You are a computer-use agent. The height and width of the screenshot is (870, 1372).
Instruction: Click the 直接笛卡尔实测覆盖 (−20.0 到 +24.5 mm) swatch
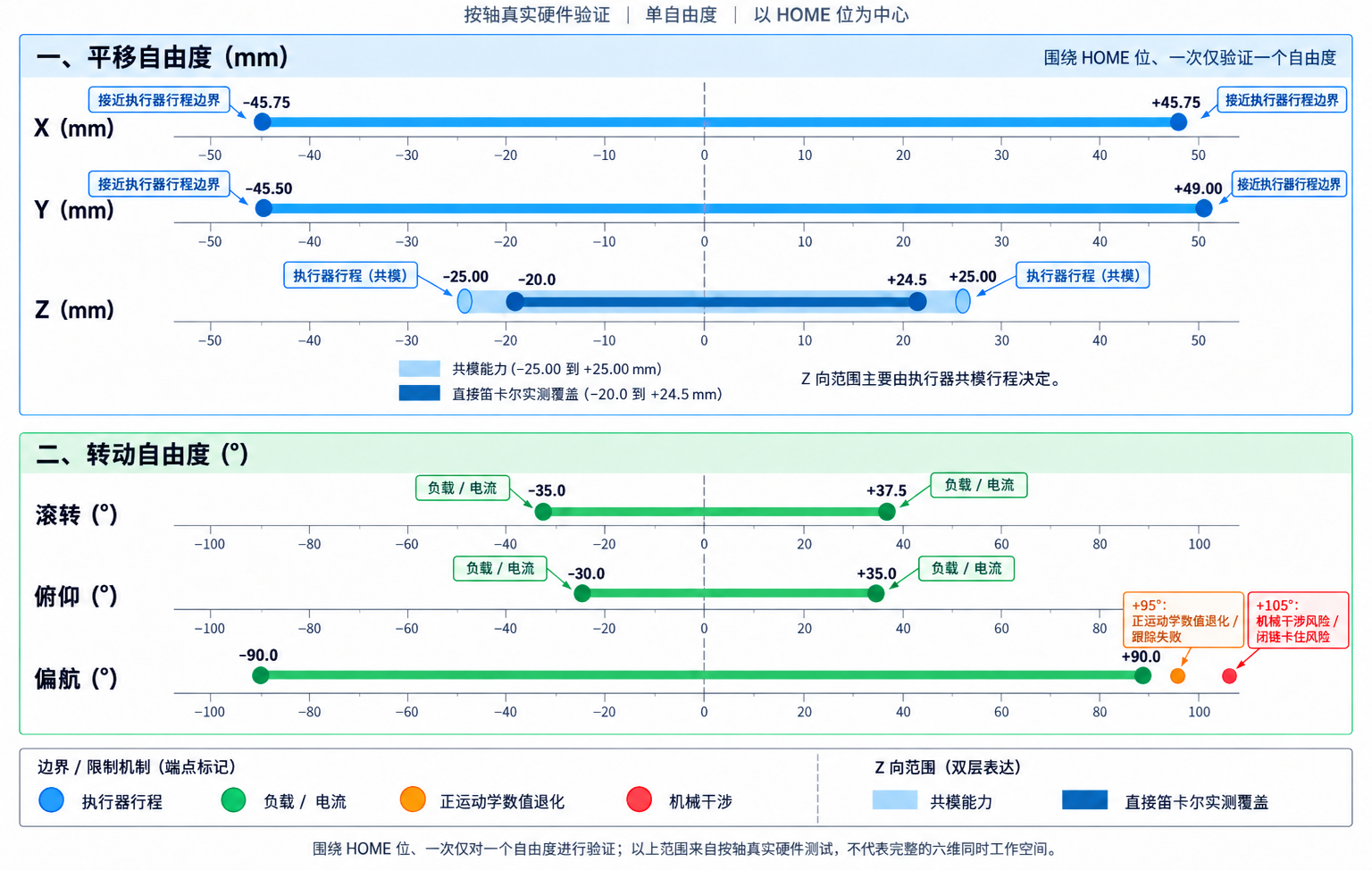(419, 393)
